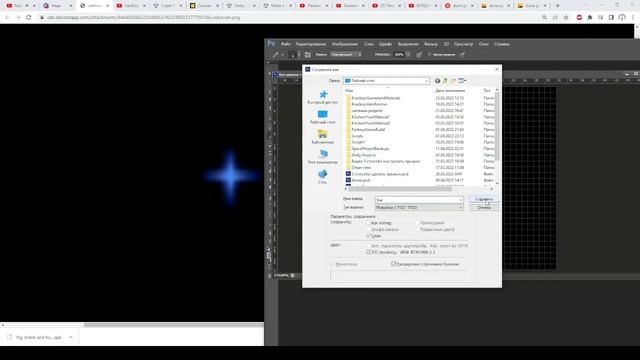640x360 pixels.
Task: Click the back arrow in save dialog toolbar
Action: tap(438, 81)
